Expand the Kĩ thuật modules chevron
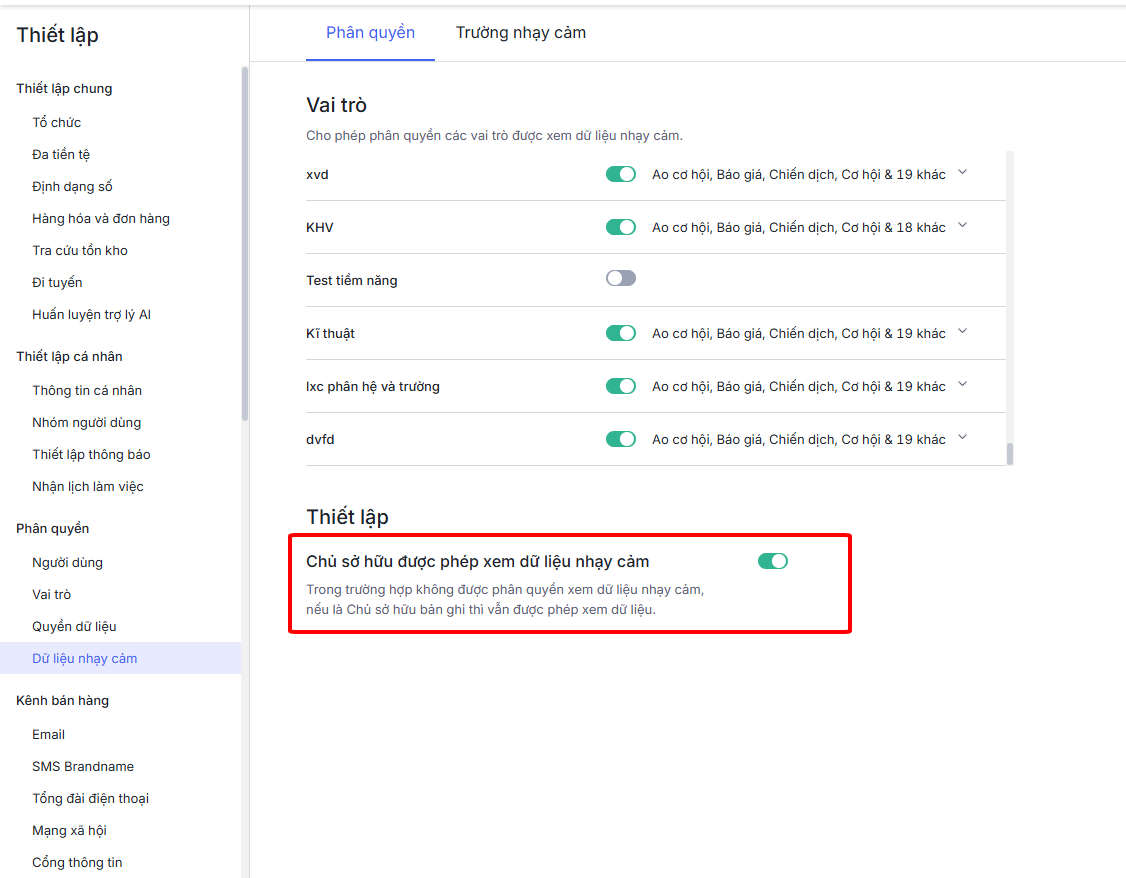1126x878 pixels. 962,331
